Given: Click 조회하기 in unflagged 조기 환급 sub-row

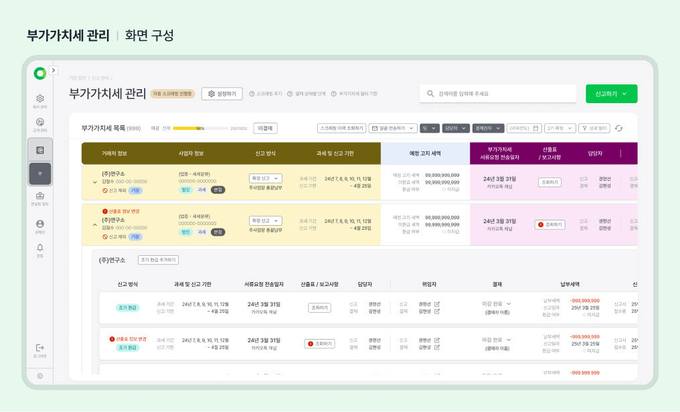Looking at the screenshot, I should tap(320, 307).
